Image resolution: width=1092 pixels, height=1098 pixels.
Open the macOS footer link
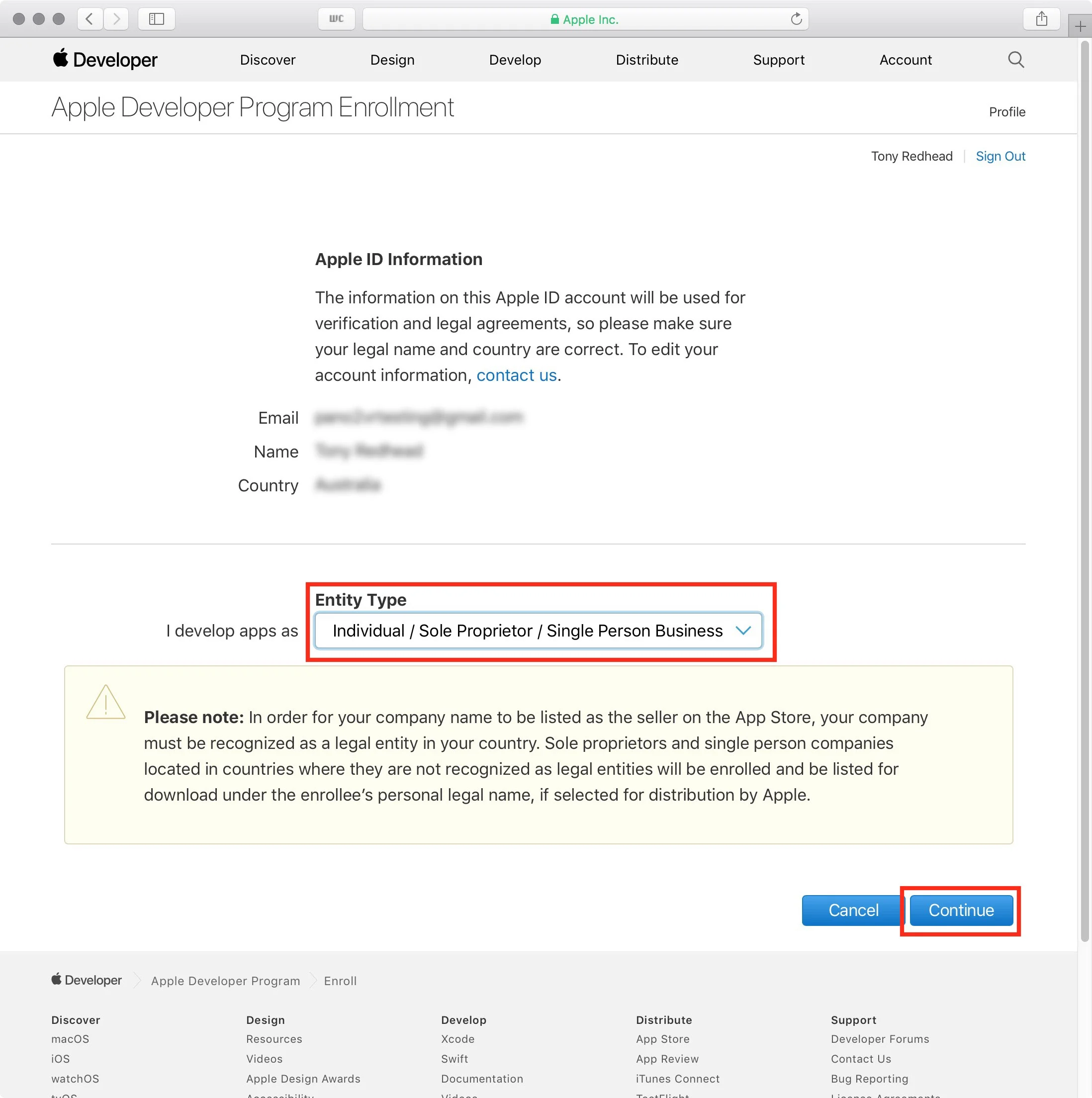point(70,1038)
